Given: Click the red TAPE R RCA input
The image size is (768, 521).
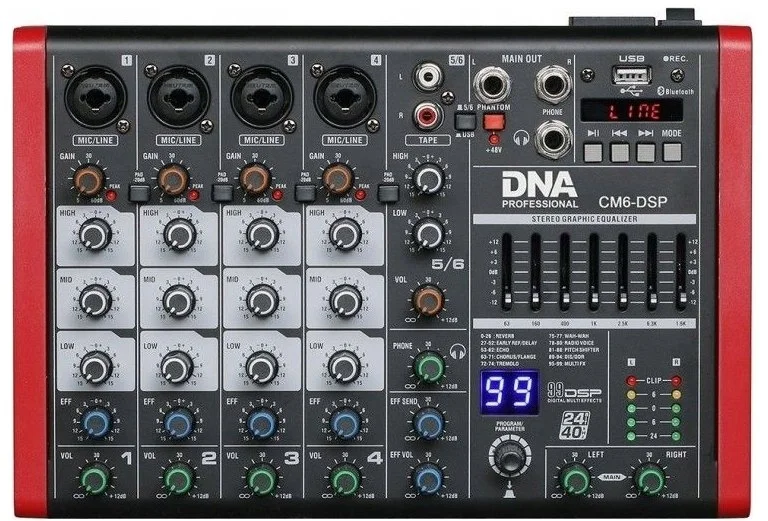Looking at the screenshot, I should [x=428, y=116].
